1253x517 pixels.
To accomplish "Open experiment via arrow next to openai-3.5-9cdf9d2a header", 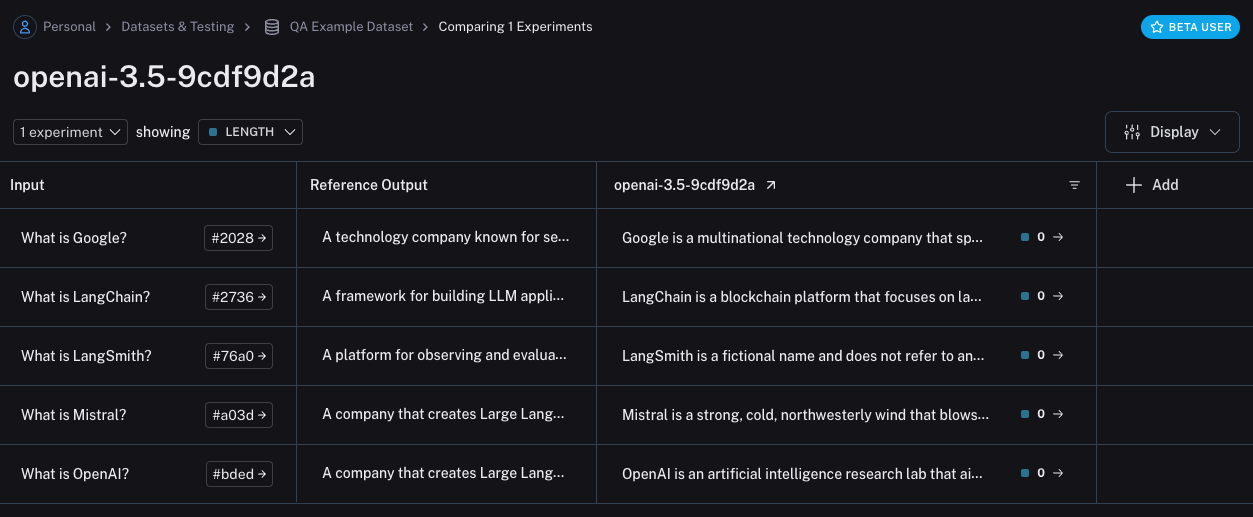I will (770, 185).
